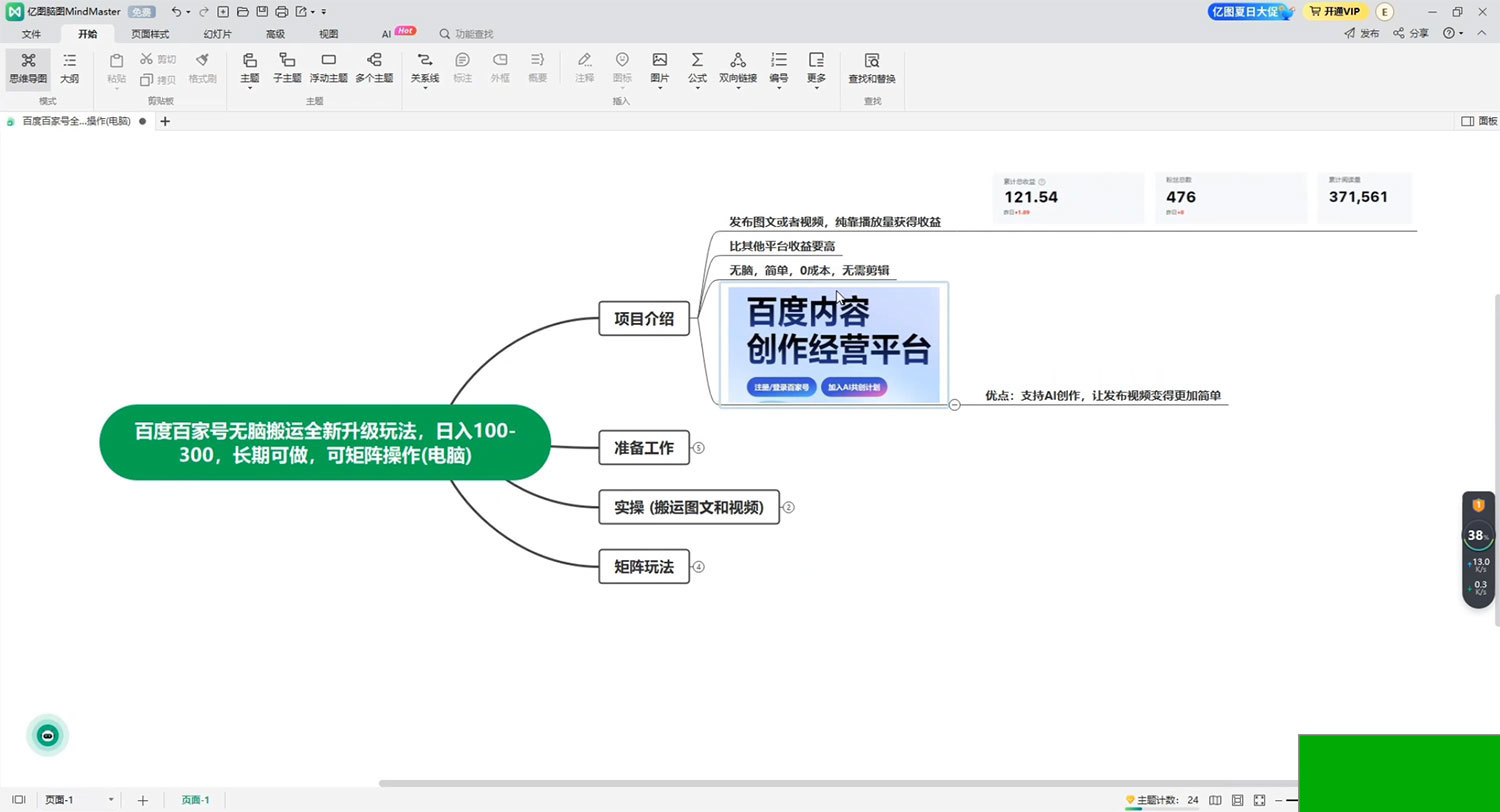Viewport: 1500px width, 812px height.
Task: Insert a Subtopic (子主题)
Action: [x=287, y=68]
